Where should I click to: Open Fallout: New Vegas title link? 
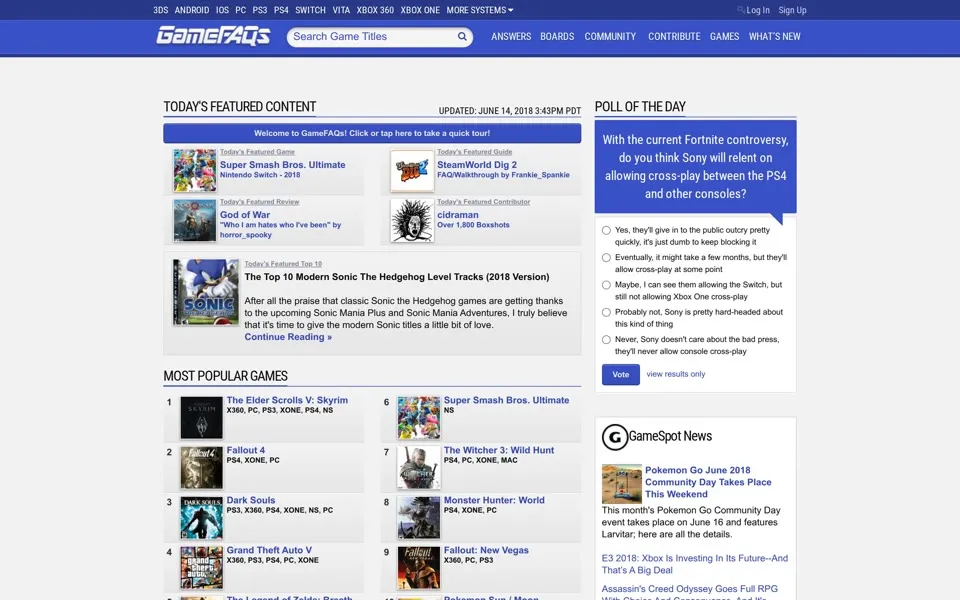486,550
